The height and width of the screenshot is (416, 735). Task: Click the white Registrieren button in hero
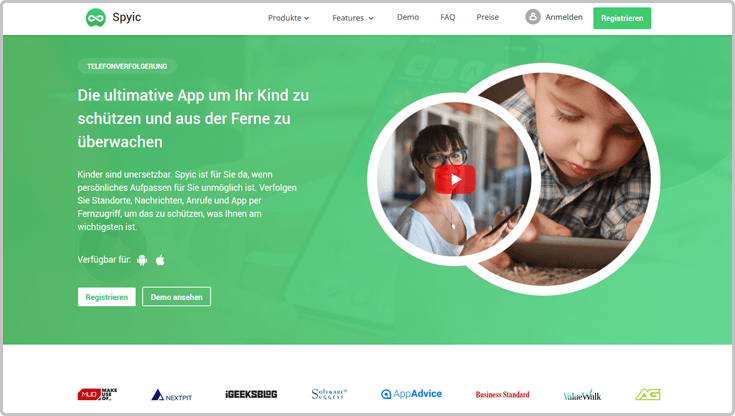point(106,297)
